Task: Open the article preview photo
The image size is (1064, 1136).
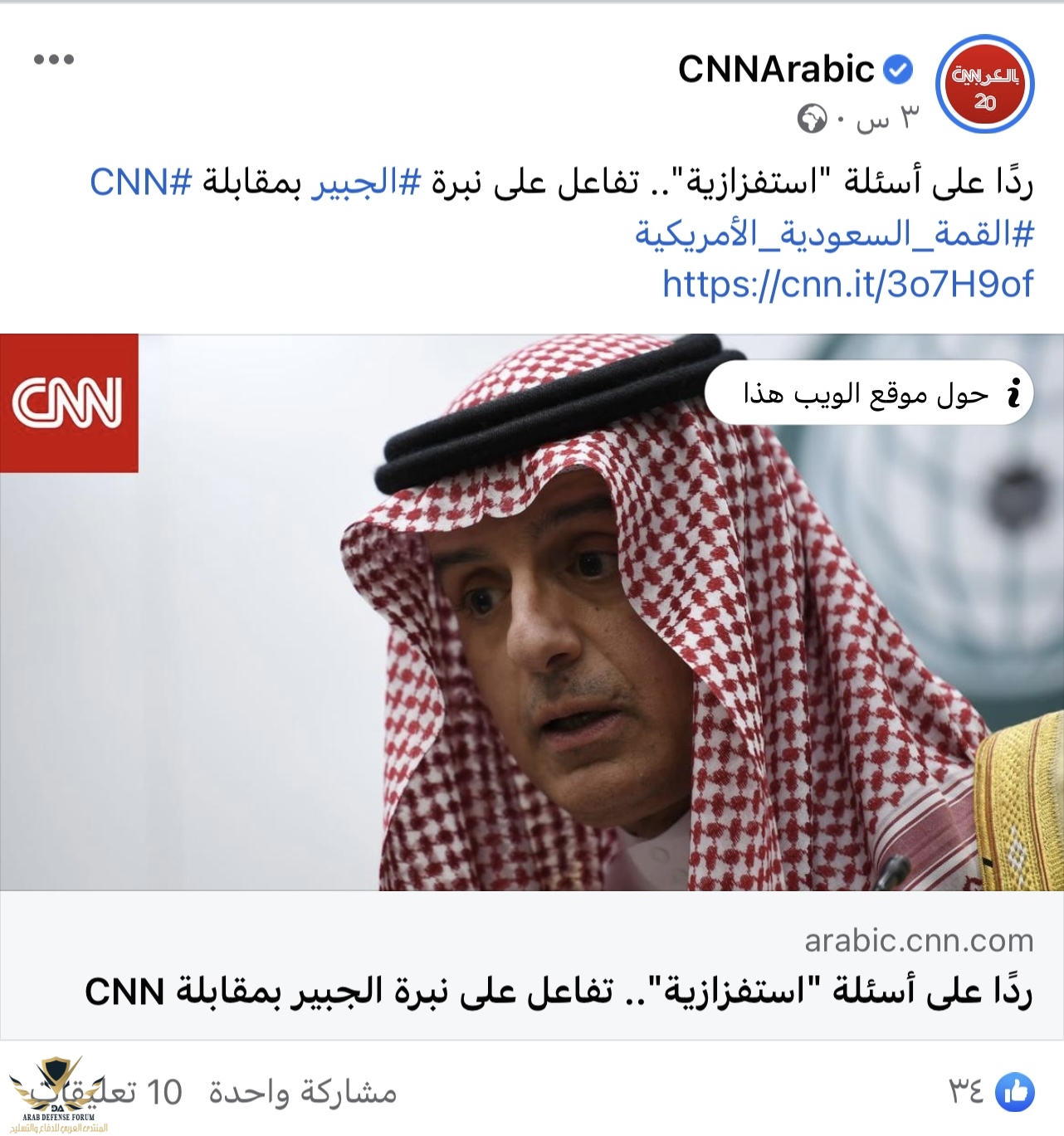Action: click(x=532, y=612)
